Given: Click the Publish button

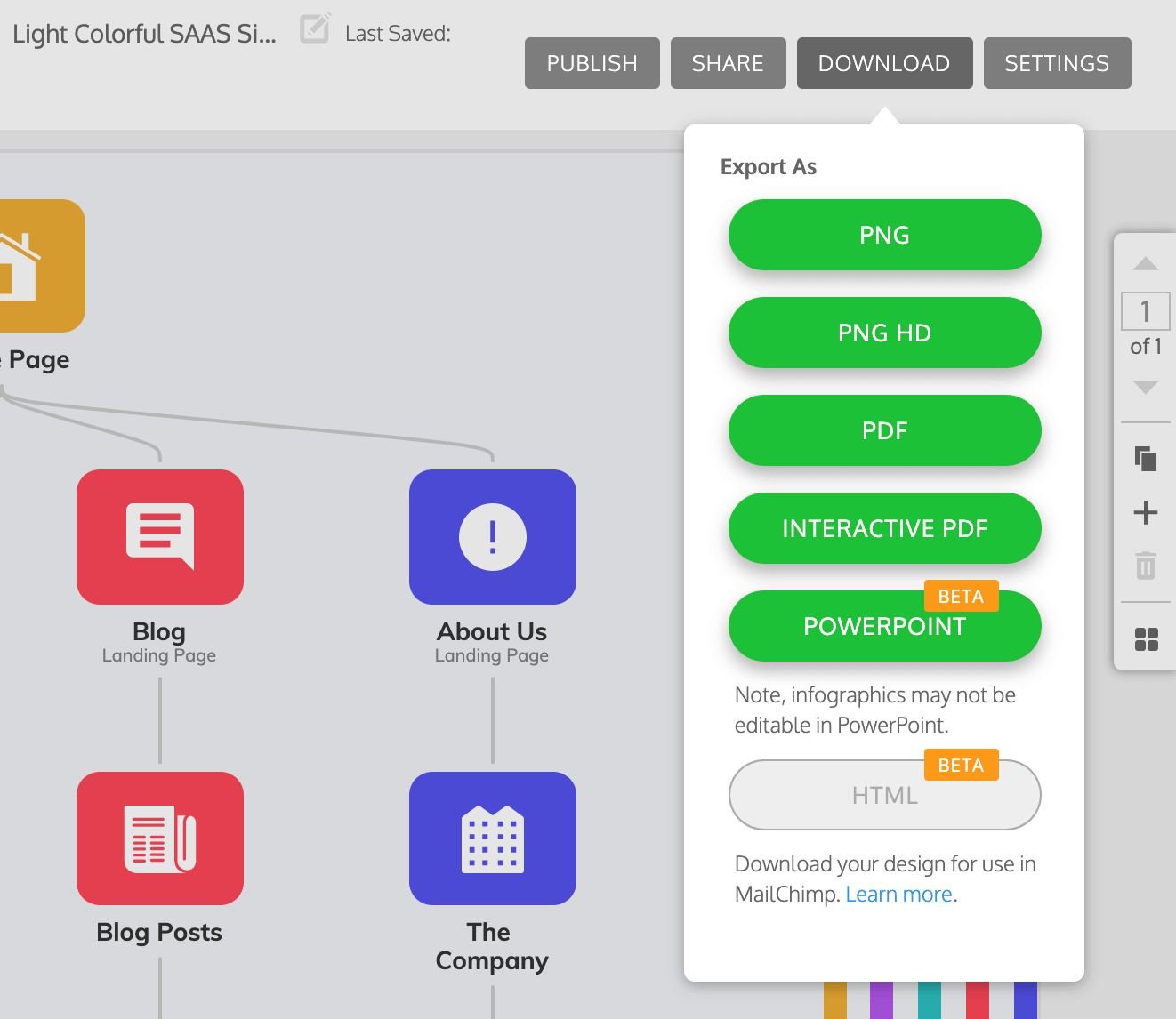Looking at the screenshot, I should point(592,63).
